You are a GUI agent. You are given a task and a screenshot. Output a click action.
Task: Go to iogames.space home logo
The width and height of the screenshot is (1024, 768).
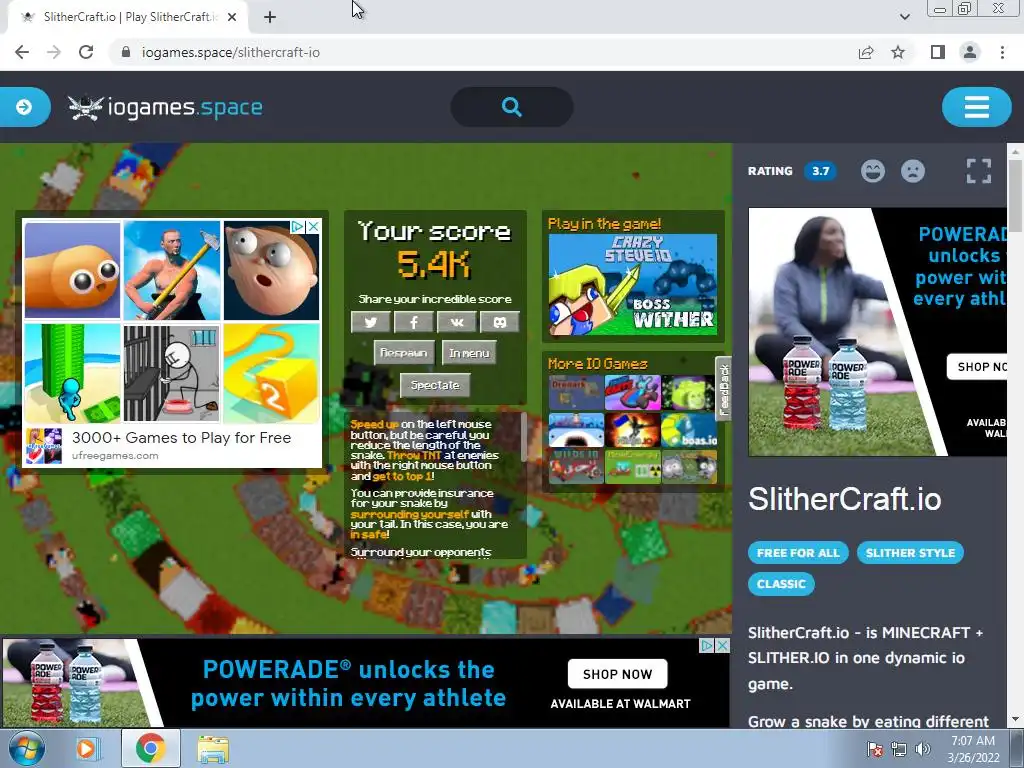pyautogui.click(x=165, y=107)
